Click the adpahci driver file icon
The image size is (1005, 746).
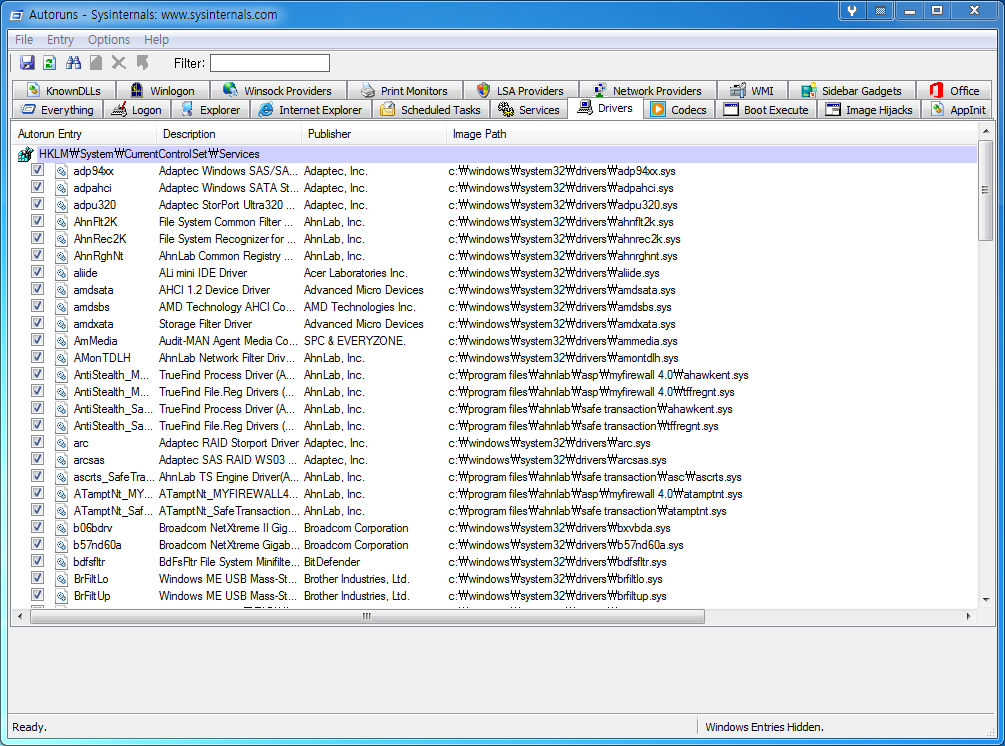pos(62,188)
